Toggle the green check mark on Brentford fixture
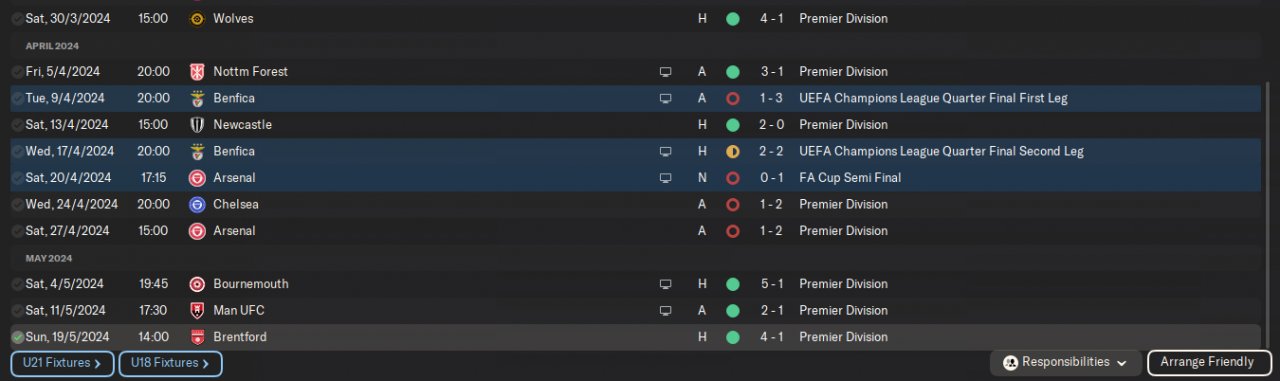The height and width of the screenshot is (381, 1280). click(x=18, y=337)
